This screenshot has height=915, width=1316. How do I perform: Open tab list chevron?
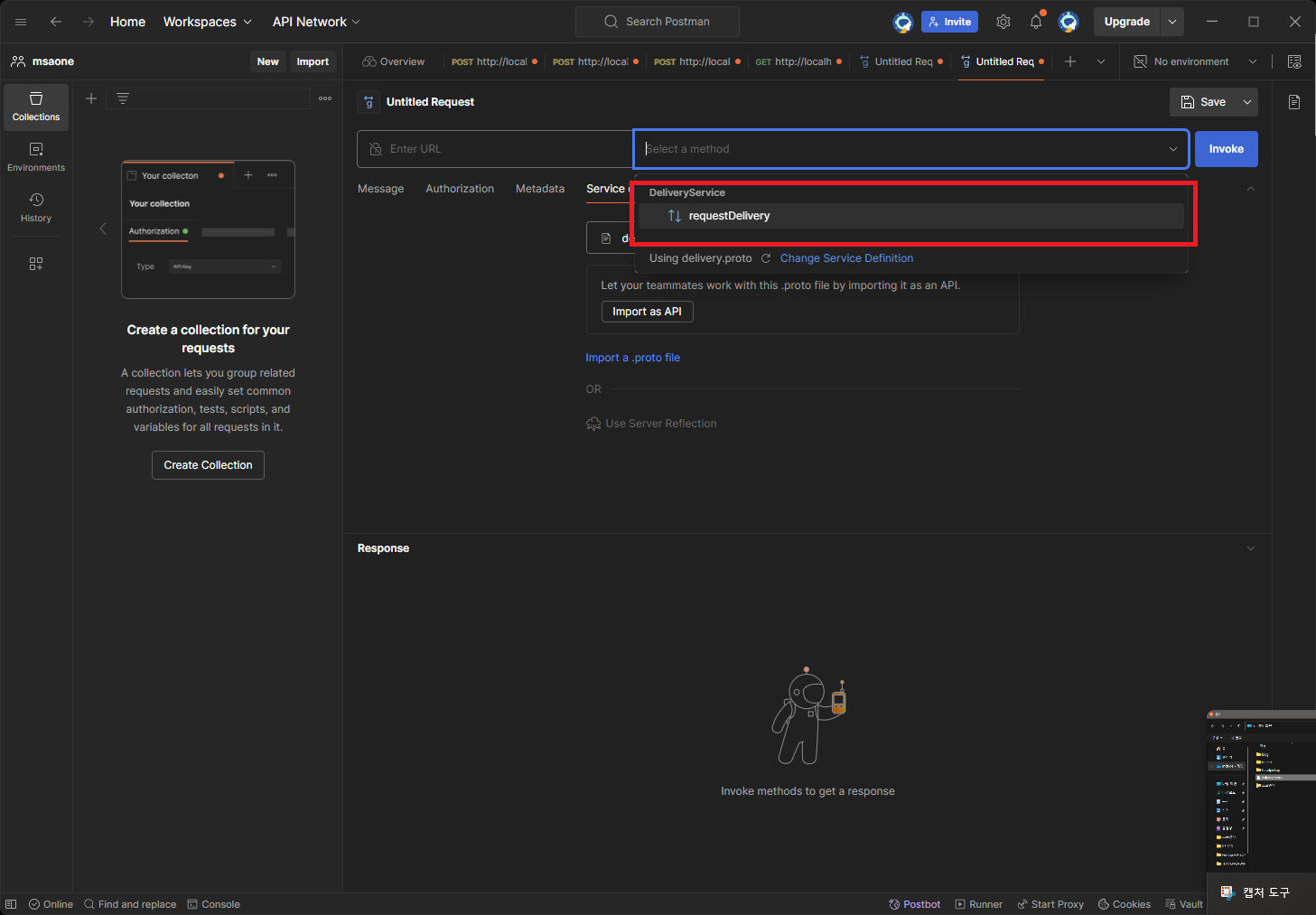[x=1101, y=61]
